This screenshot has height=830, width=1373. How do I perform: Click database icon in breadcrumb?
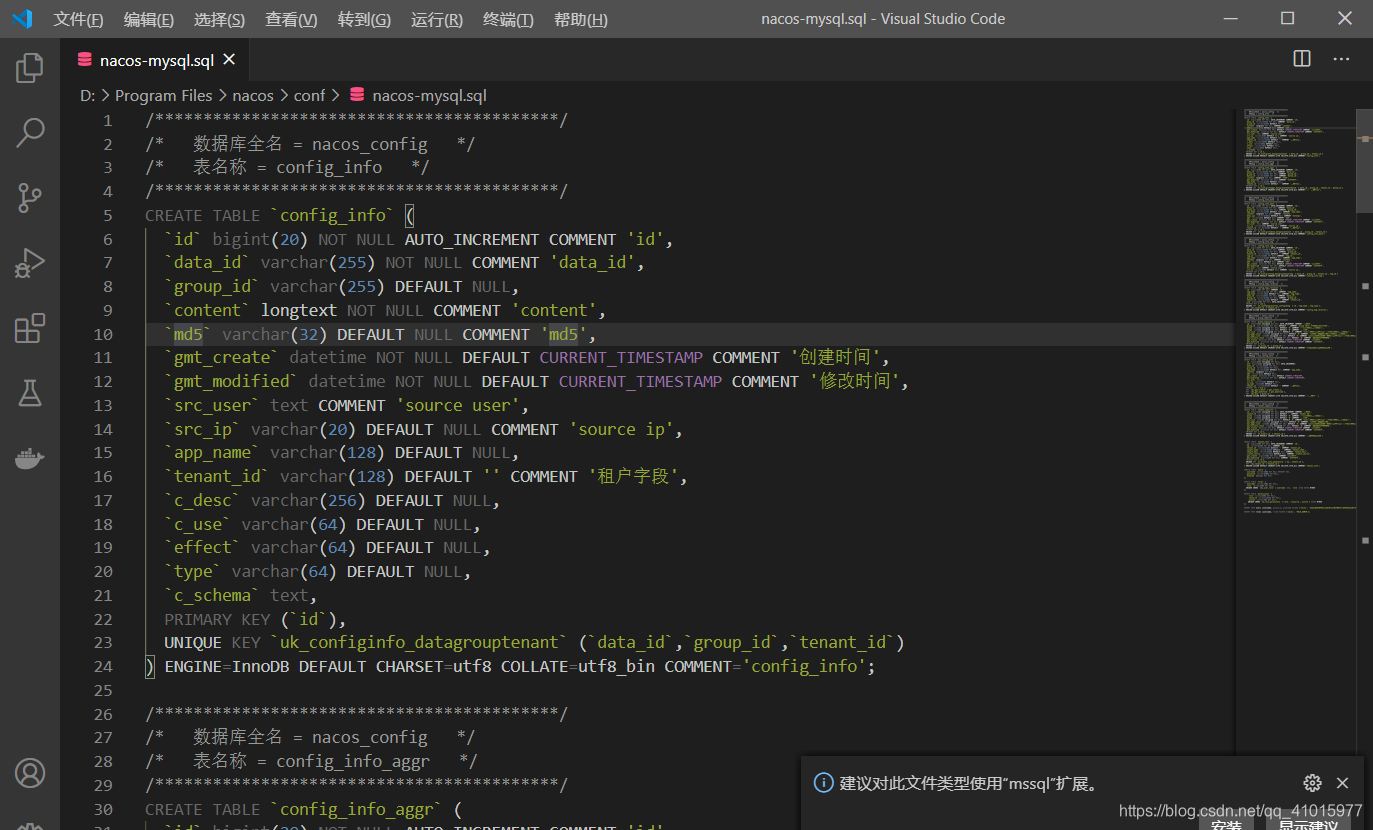tap(357, 96)
